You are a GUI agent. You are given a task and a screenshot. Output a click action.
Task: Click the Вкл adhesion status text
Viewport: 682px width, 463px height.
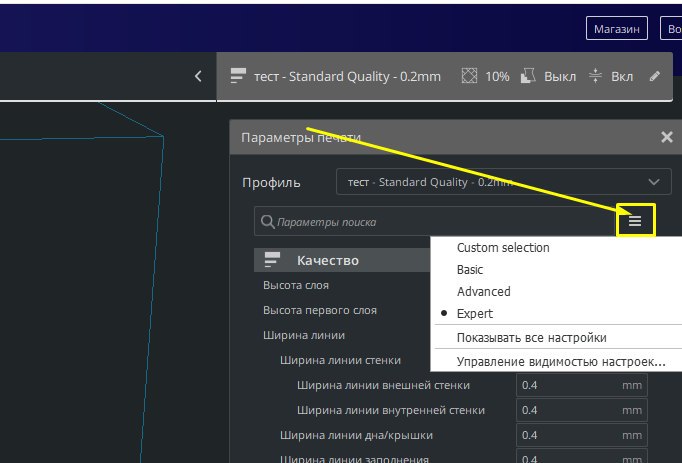pos(622,77)
